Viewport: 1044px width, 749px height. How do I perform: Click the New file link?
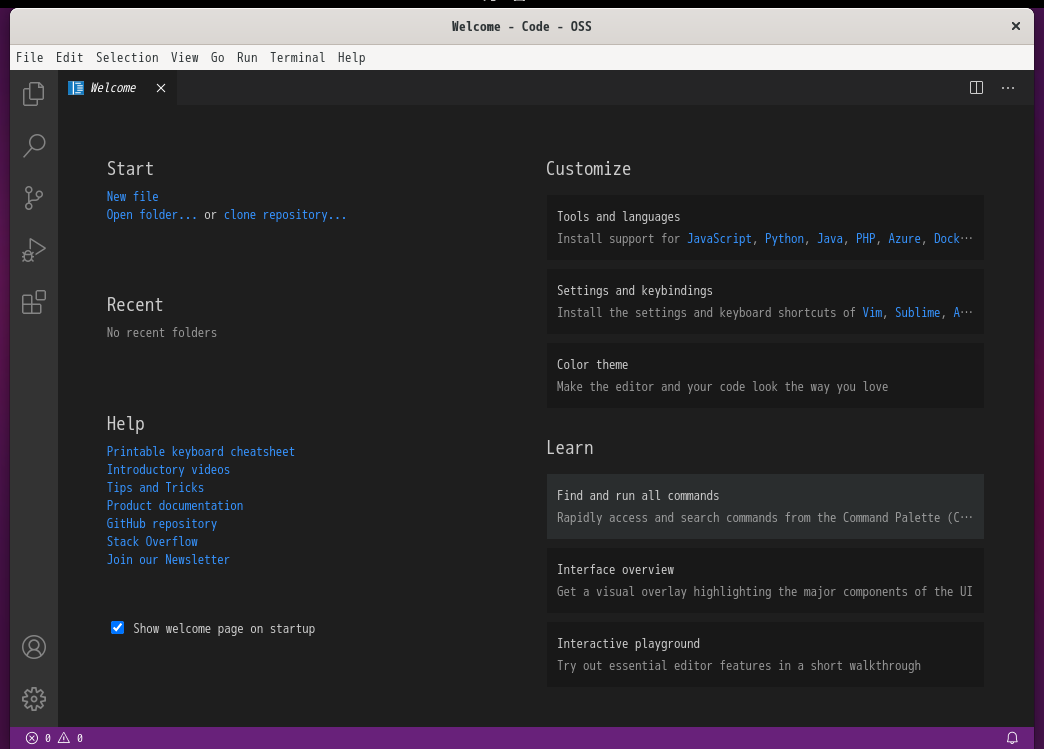(x=132, y=196)
